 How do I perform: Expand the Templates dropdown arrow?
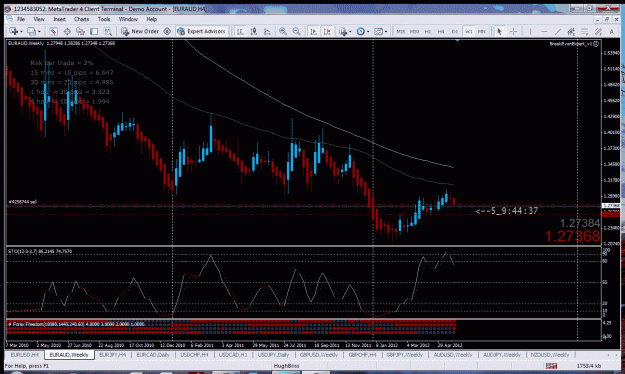pos(385,31)
